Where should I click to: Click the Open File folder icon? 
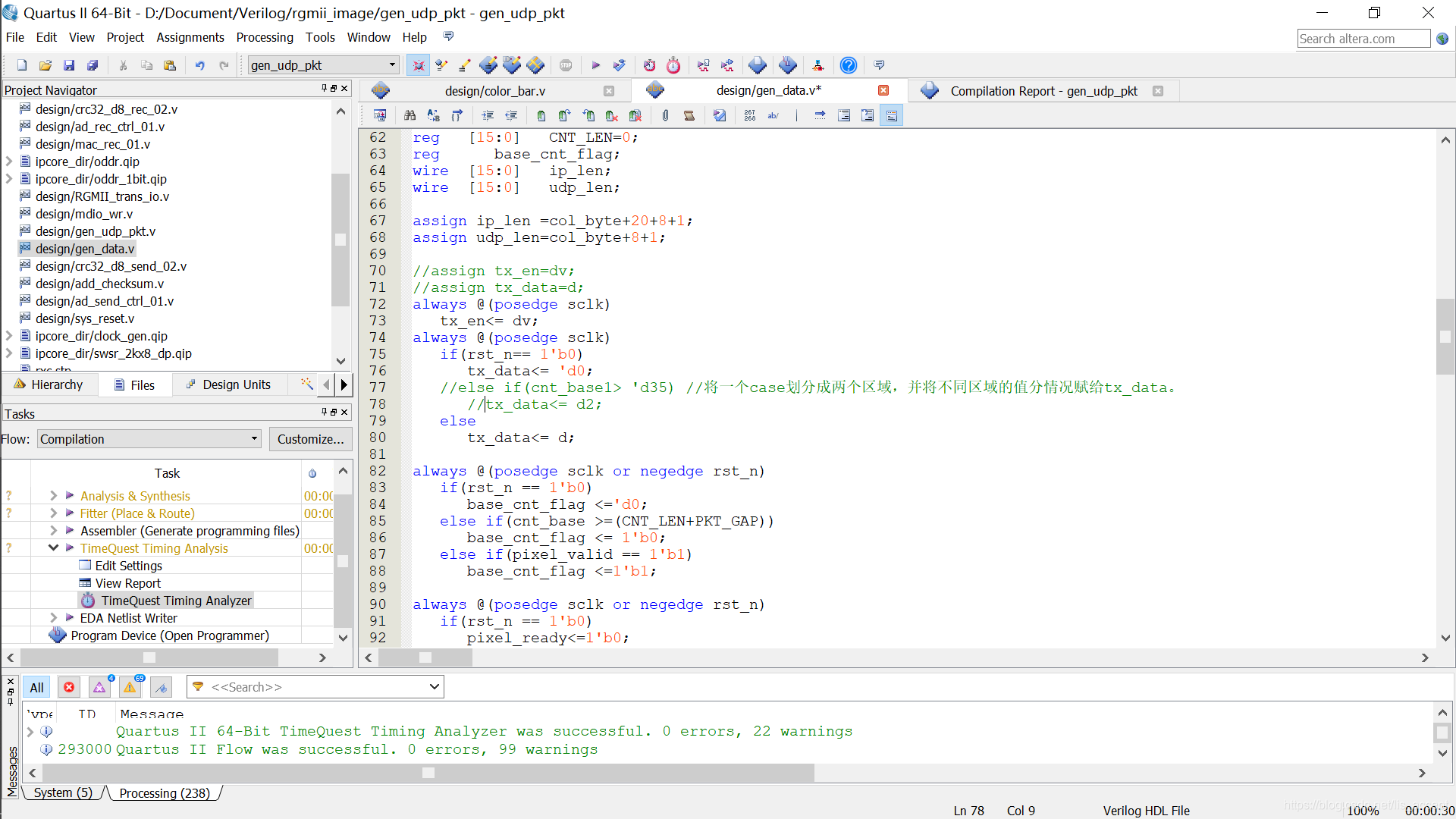[45, 65]
